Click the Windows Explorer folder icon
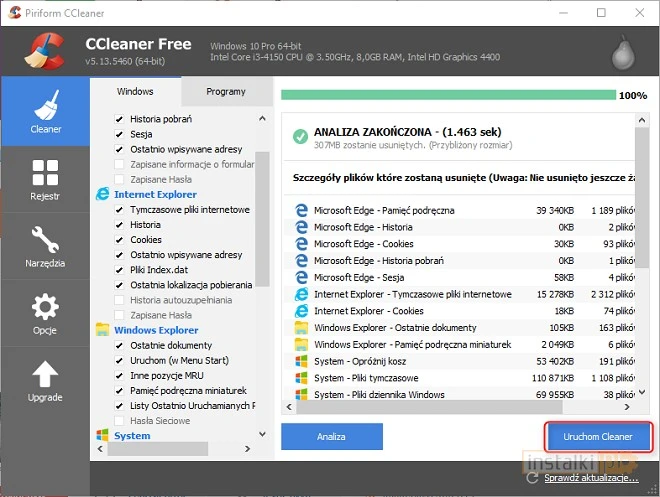Viewport: 660px width, 497px height. click(102, 330)
